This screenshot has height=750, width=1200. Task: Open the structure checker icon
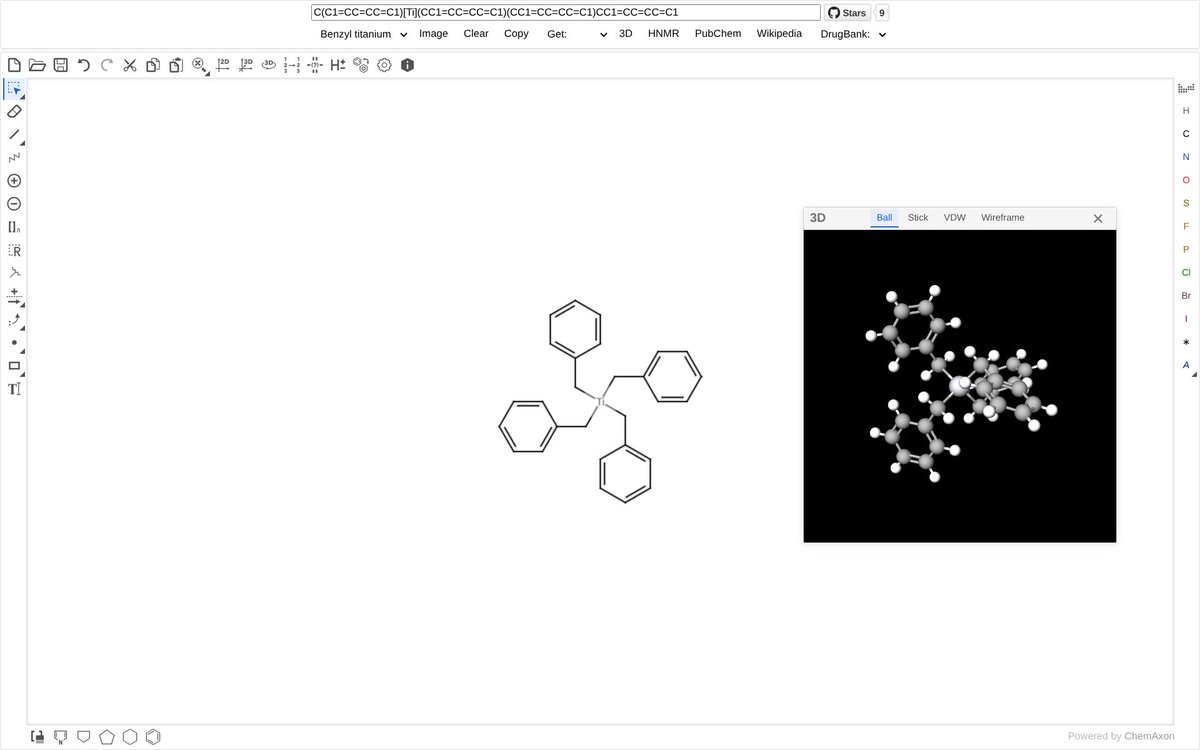pos(315,65)
